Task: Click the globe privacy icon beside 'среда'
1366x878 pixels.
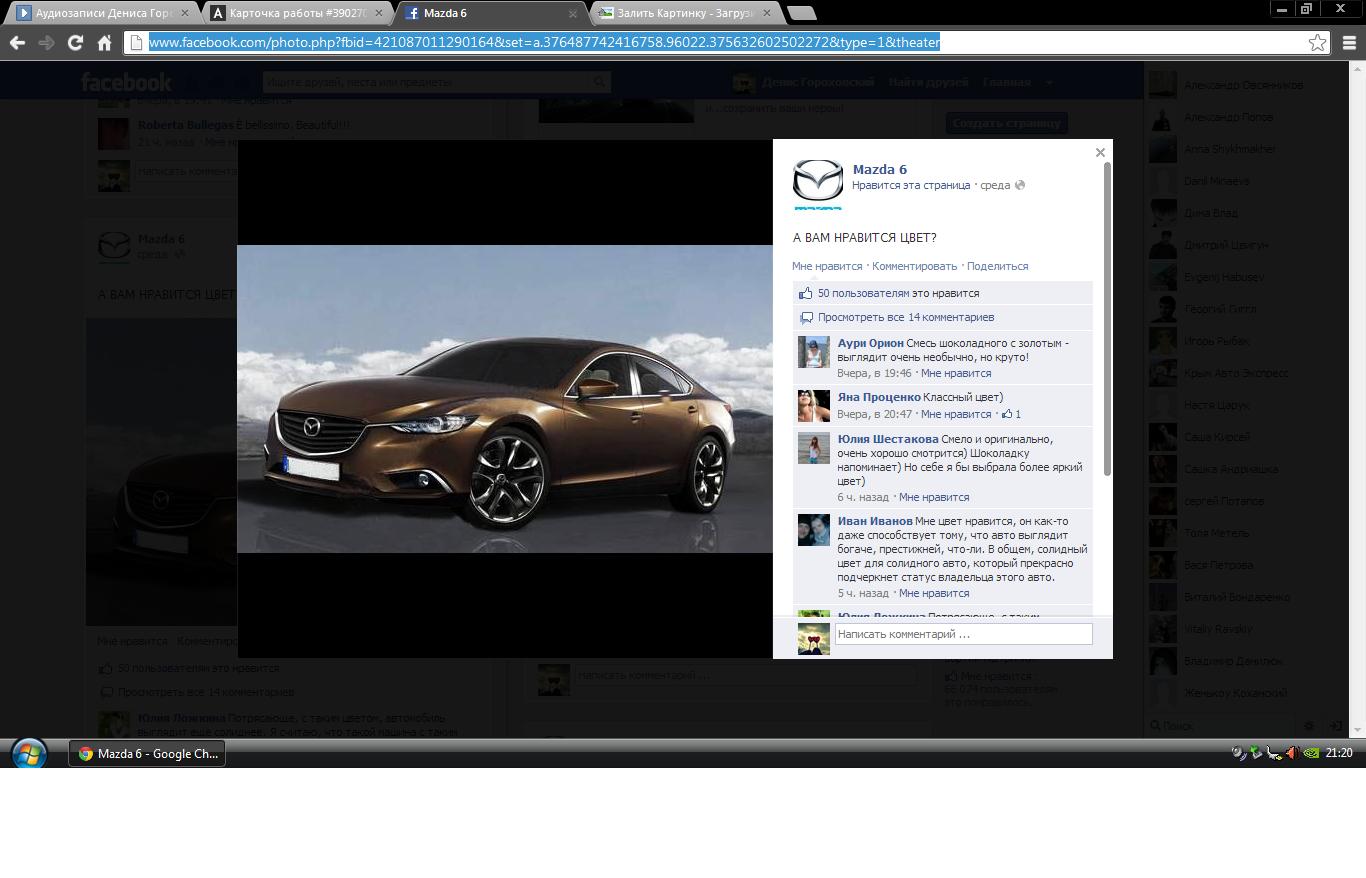Action: (1020, 185)
